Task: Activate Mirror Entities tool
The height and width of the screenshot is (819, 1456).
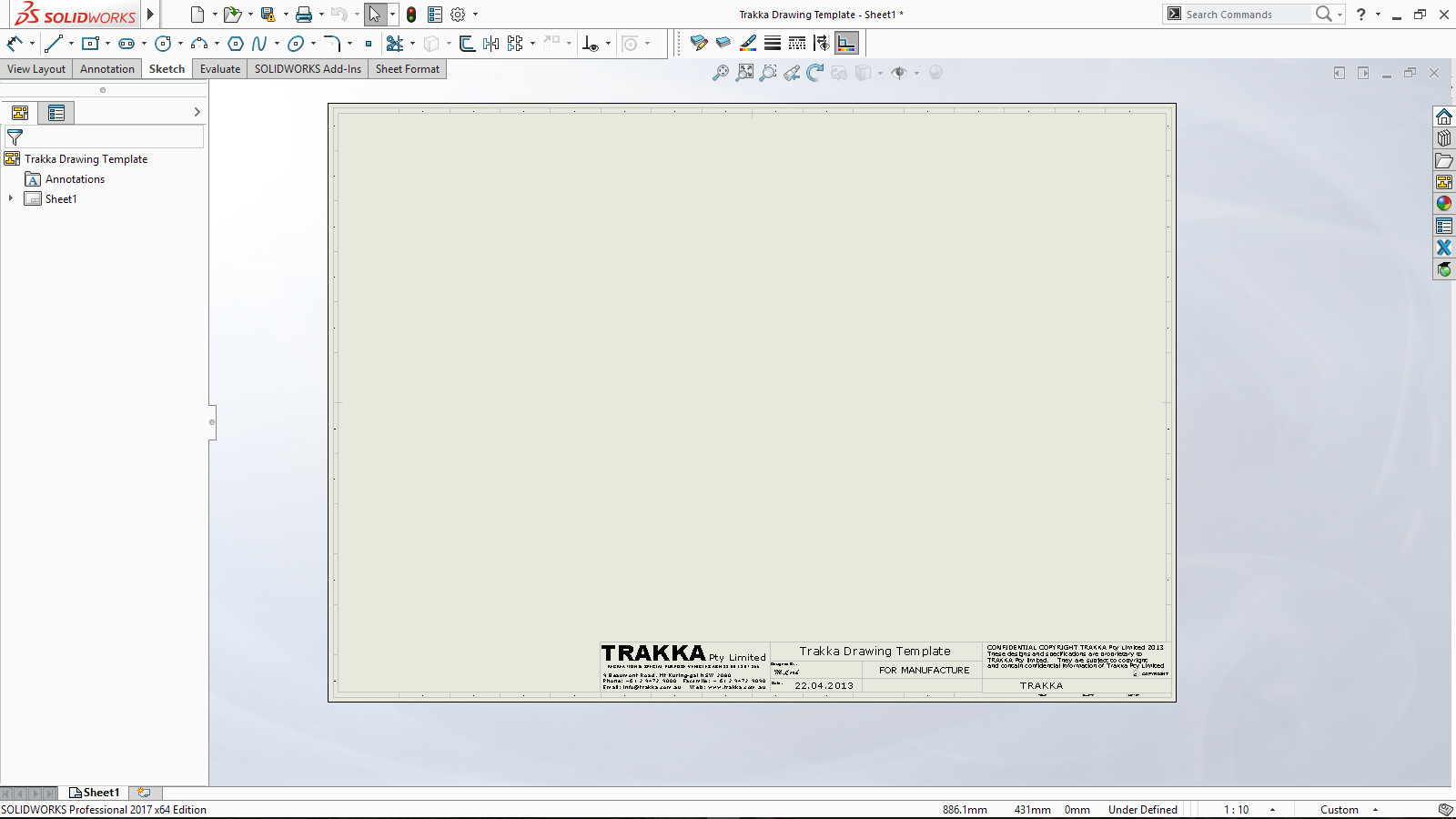Action: pos(491,43)
